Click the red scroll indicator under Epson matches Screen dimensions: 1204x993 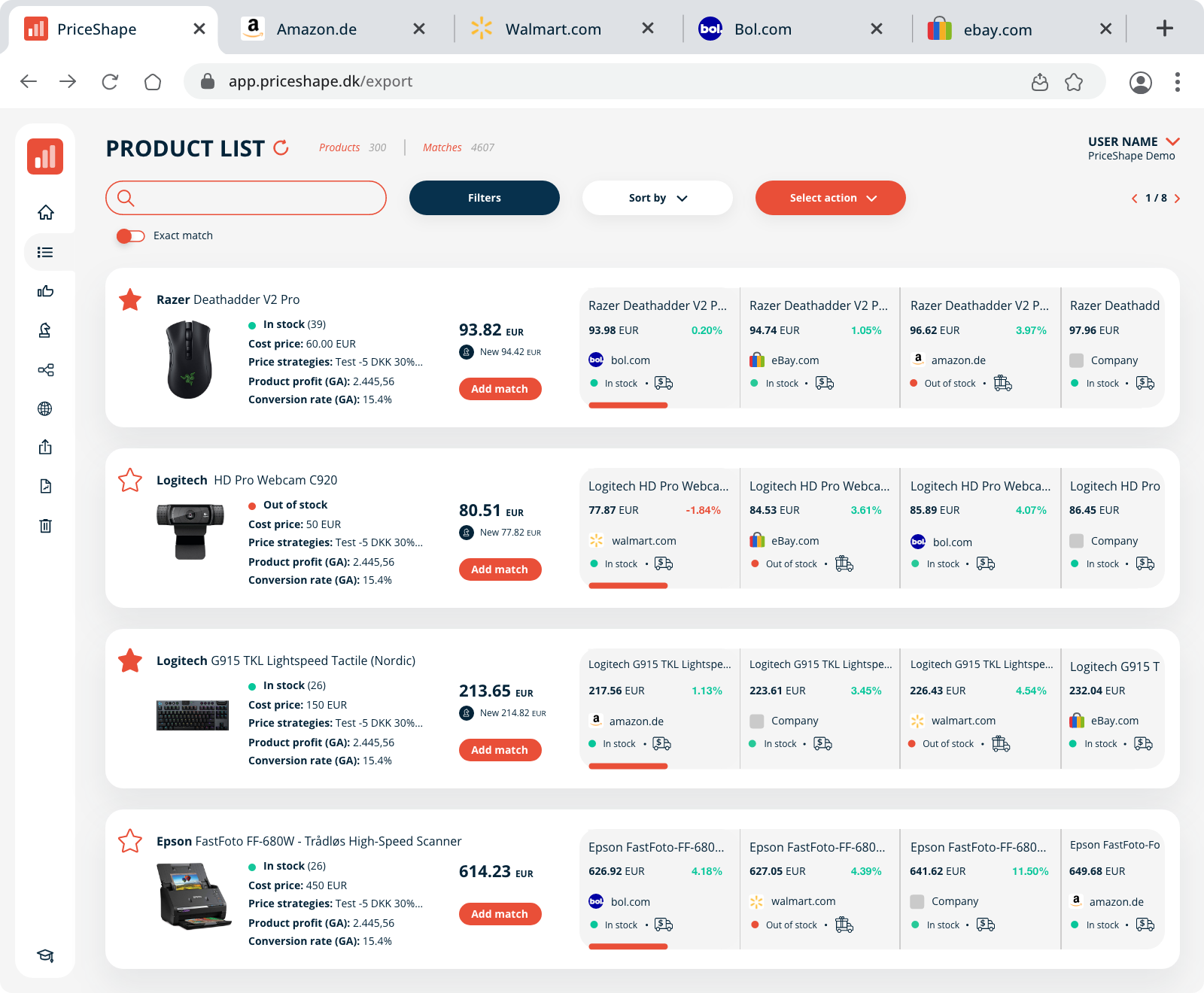[x=628, y=946]
